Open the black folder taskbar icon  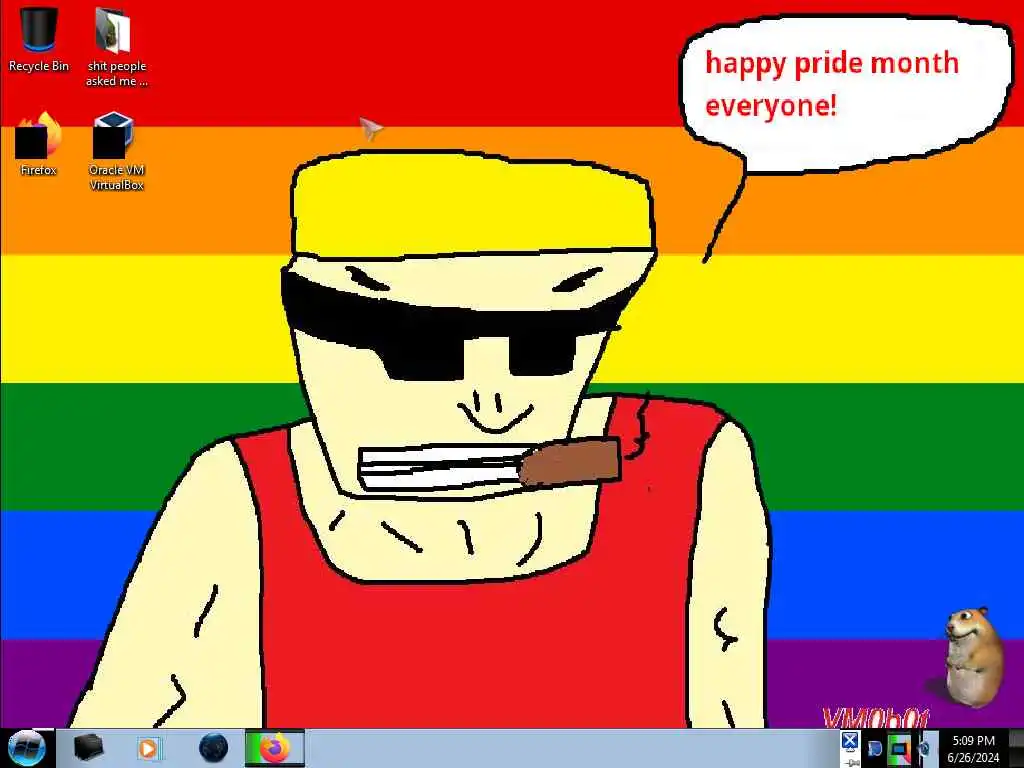(x=89, y=748)
